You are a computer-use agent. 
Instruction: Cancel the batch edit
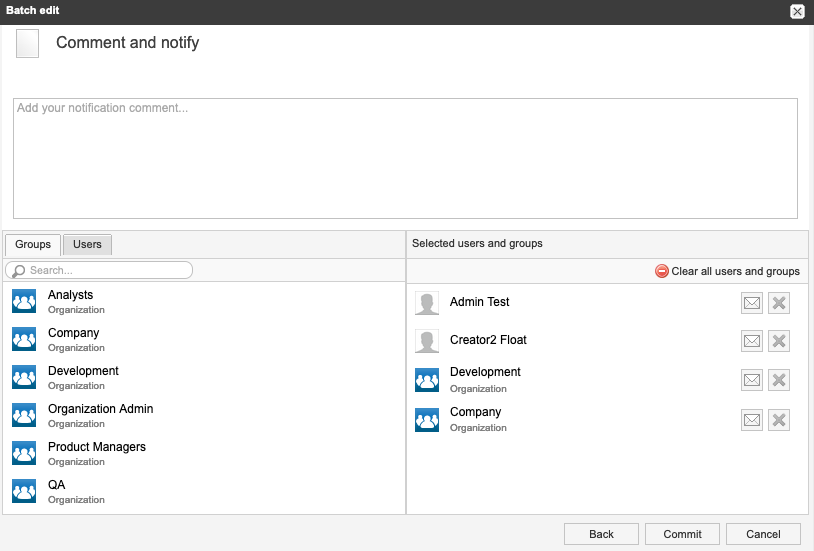tap(763, 534)
